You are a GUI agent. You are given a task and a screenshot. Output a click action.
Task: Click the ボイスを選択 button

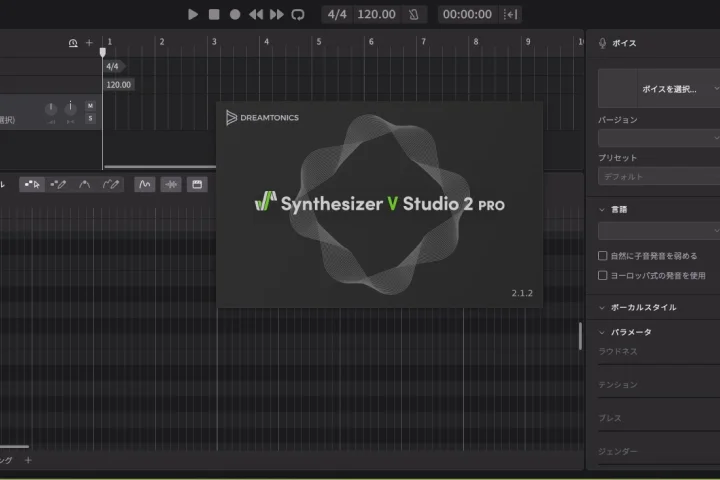click(x=660, y=89)
